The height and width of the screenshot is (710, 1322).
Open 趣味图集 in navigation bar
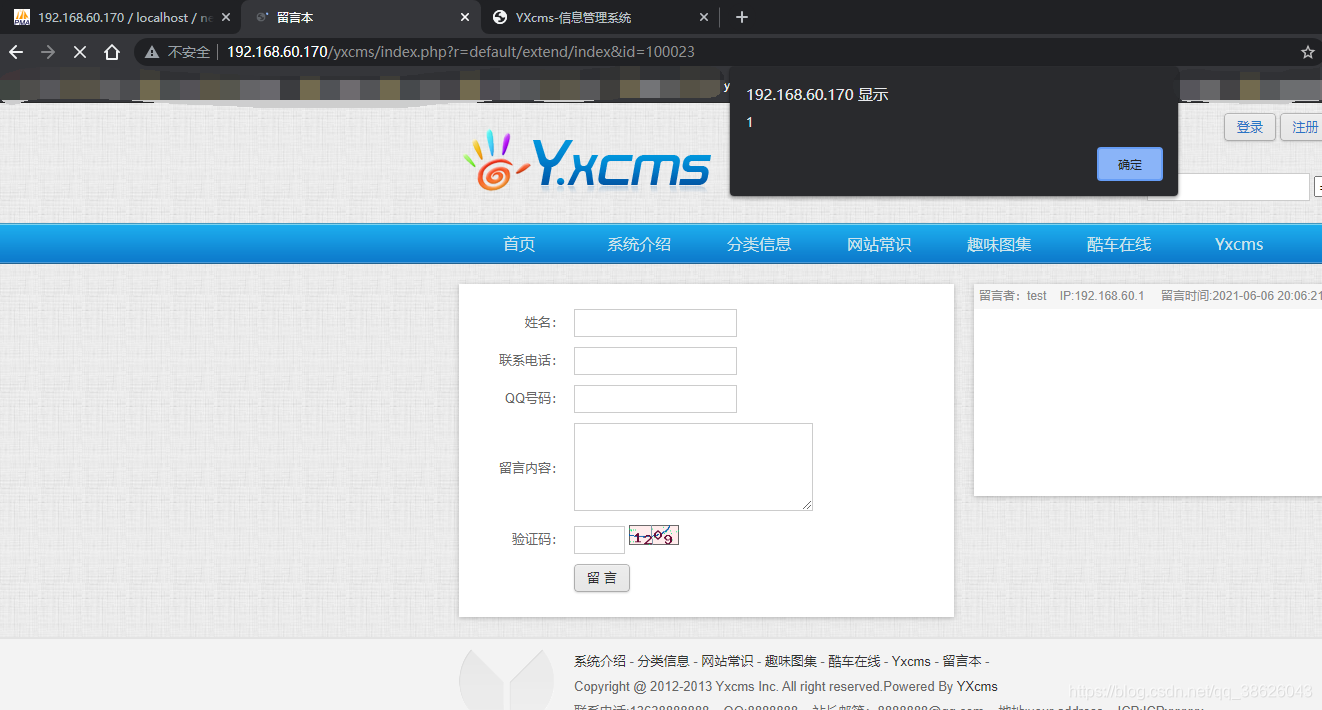pyautogui.click(x=999, y=244)
